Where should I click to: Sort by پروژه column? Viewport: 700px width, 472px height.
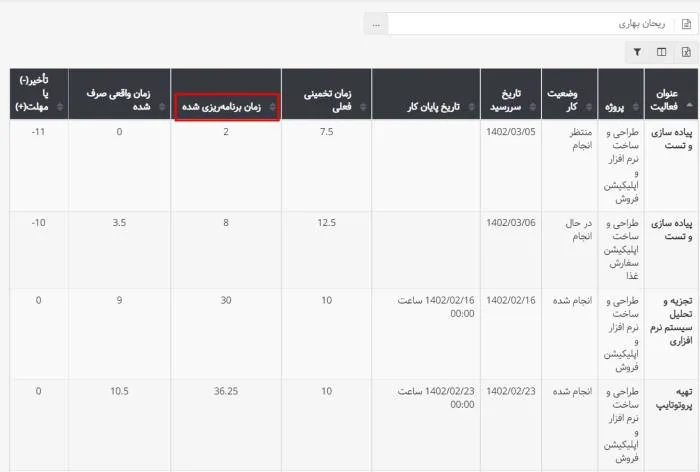click(x=621, y=94)
